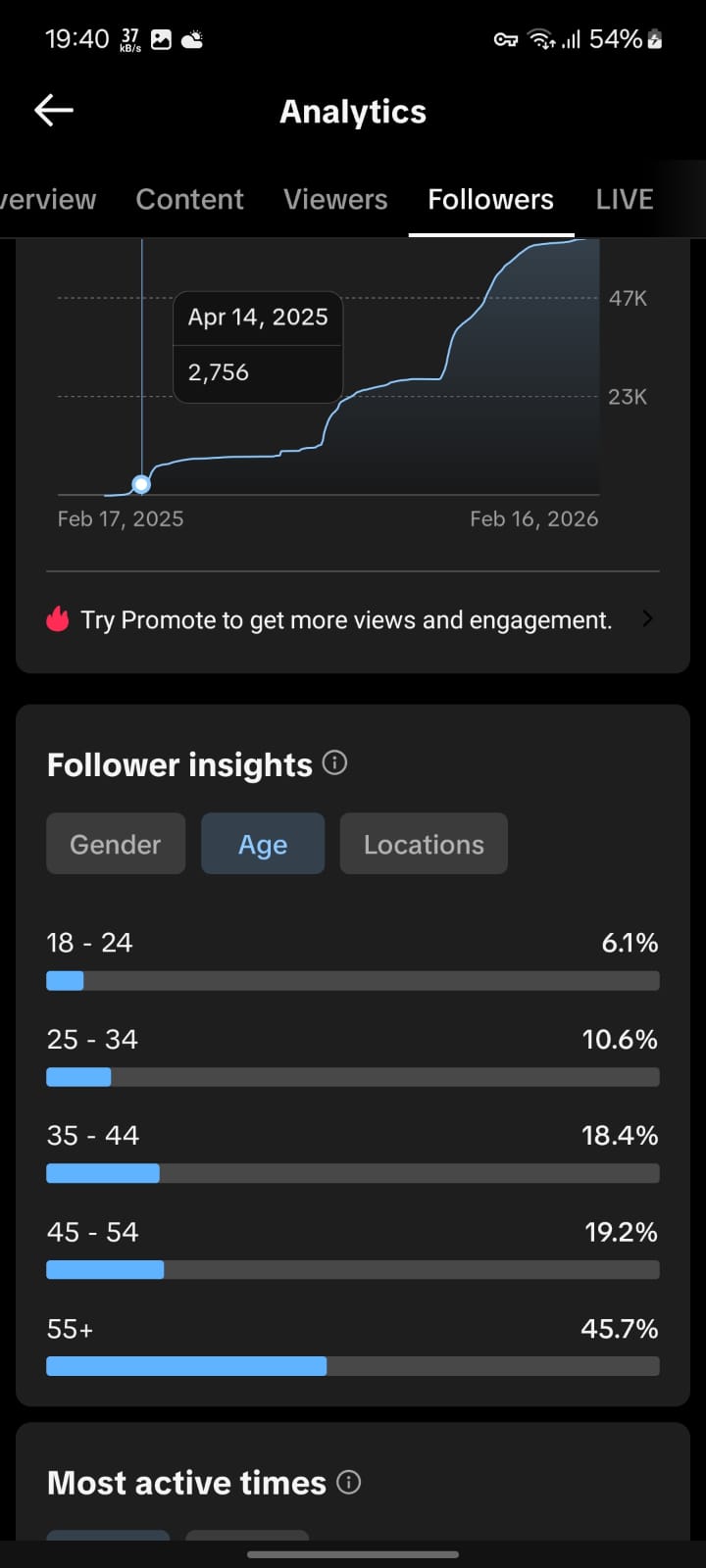The height and width of the screenshot is (1568, 706).
Task: Select the Locations filter chip
Action: [424, 844]
